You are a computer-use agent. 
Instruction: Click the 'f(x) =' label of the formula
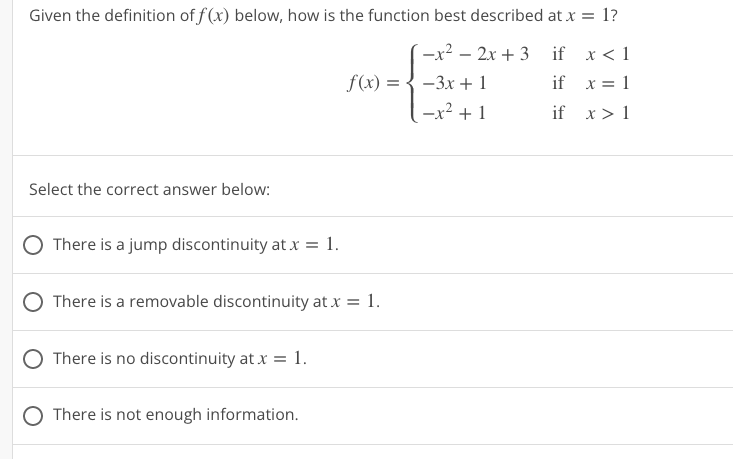coord(373,83)
